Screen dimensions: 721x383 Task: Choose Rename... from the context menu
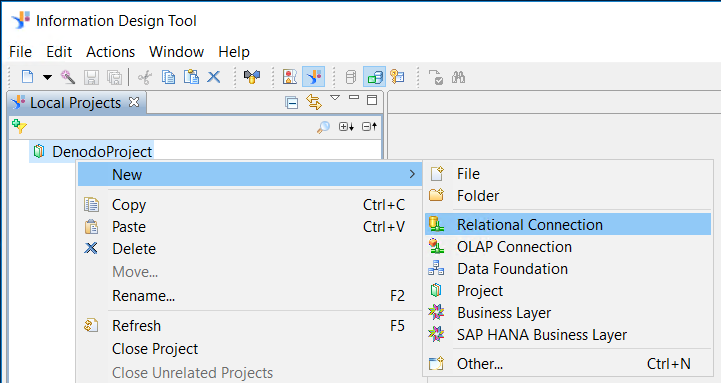(x=250, y=296)
